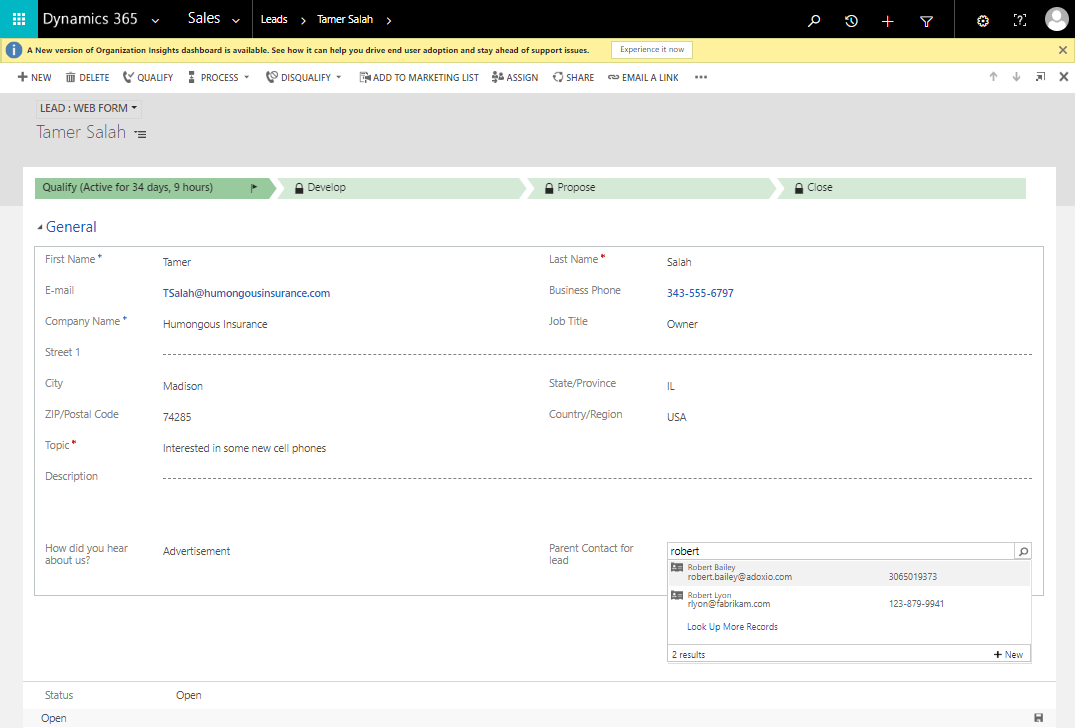This screenshot has height=728, width=1075.
Task: Collapse the General section
Action: click(40, 228)
